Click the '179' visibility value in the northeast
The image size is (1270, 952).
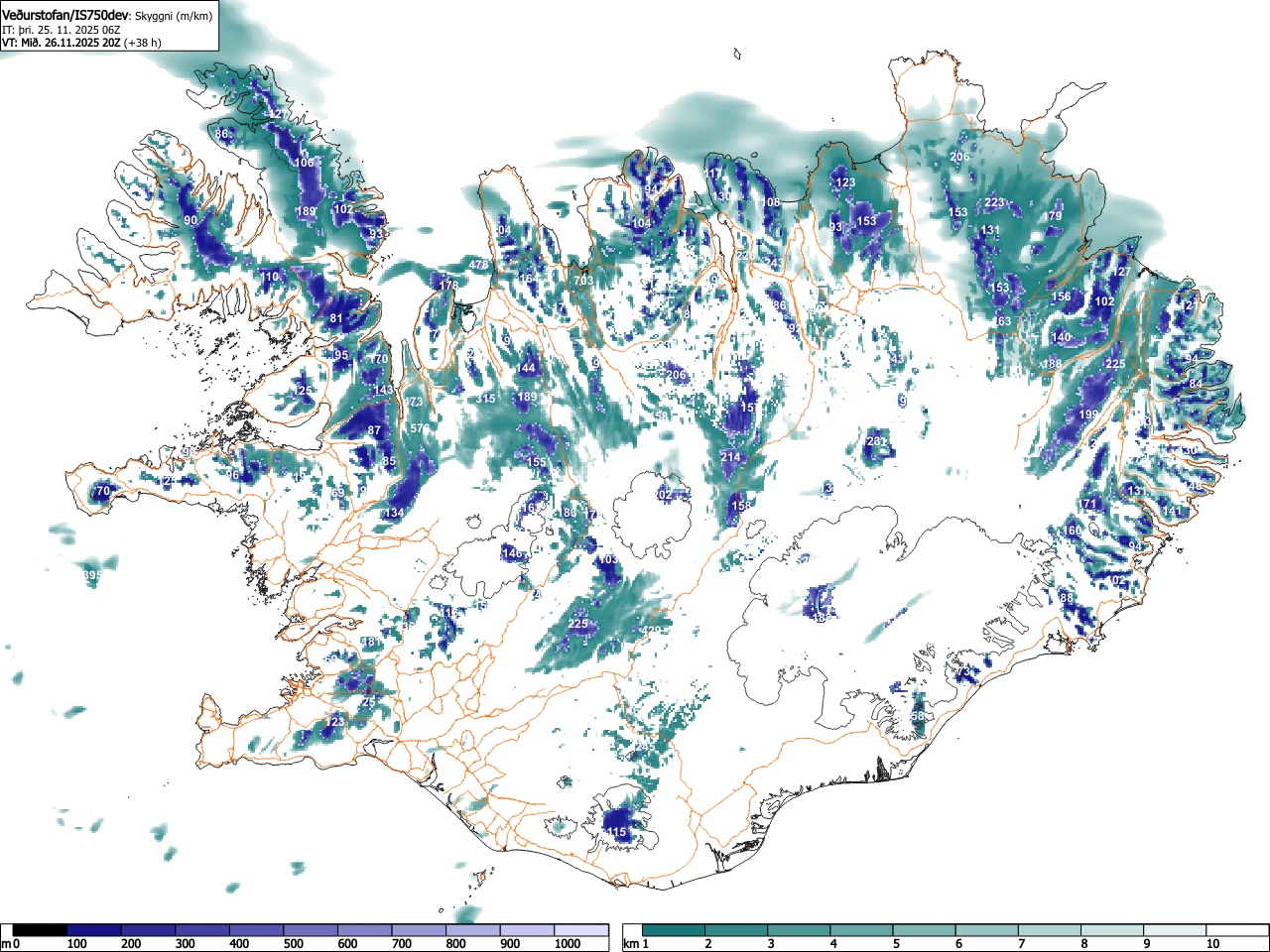point(1053,216)
